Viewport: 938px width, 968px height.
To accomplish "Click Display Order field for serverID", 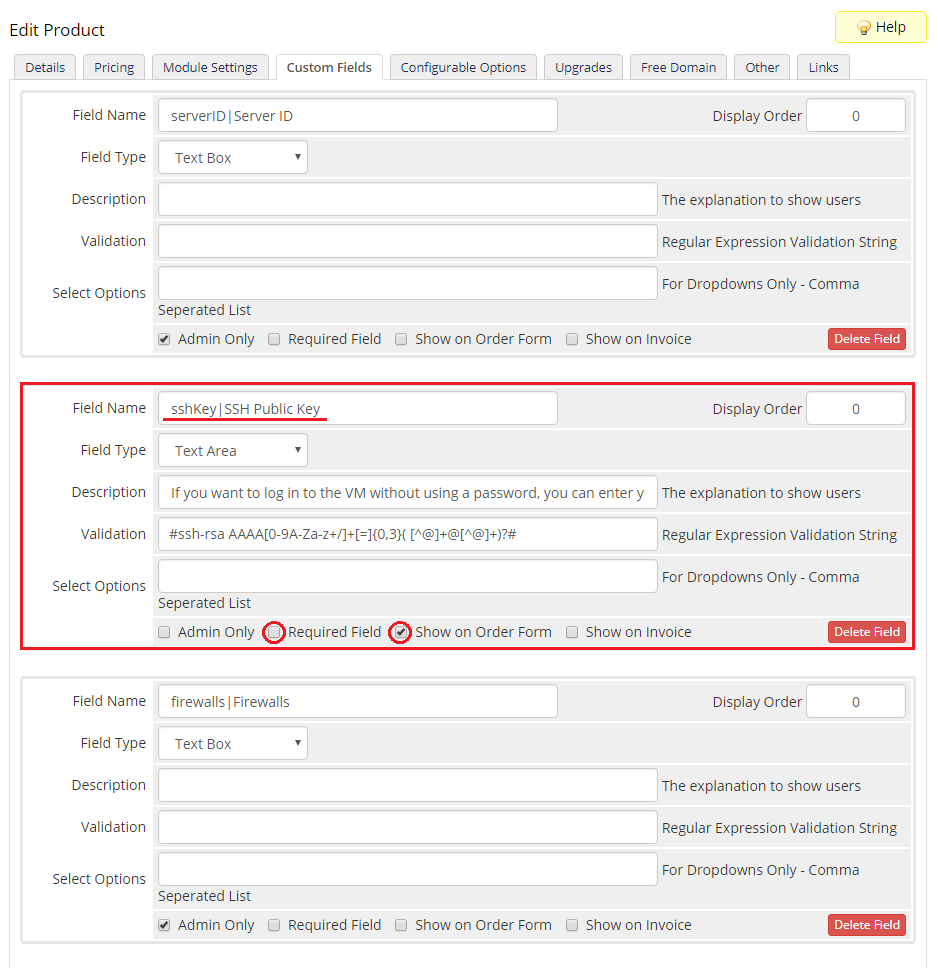I will click(x=855, y=115).
